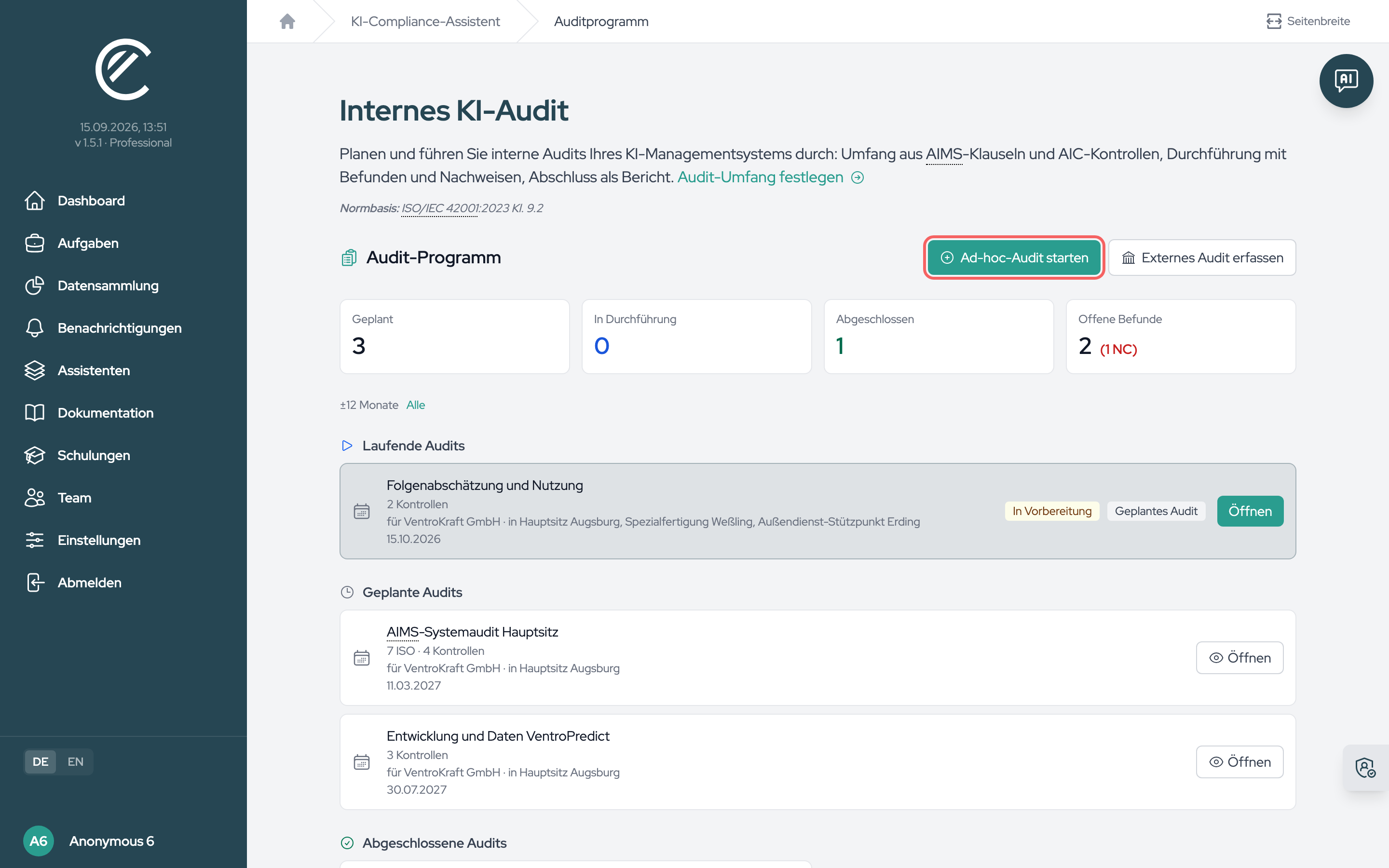The width and height of the screenshot is (1389, 868).
Task: Click the Team people icon
Action: (x=34, y=498)
